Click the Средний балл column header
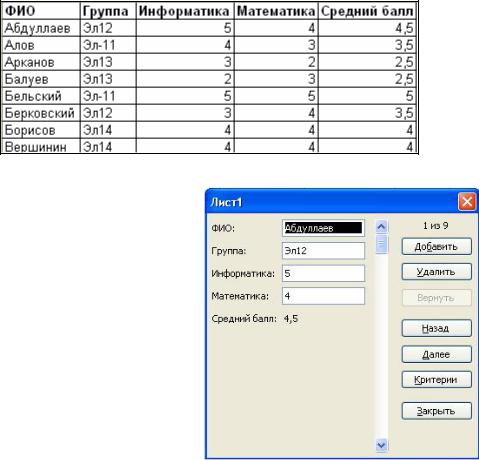Screen dimensions: 479x460 click(x=367, y=11)
